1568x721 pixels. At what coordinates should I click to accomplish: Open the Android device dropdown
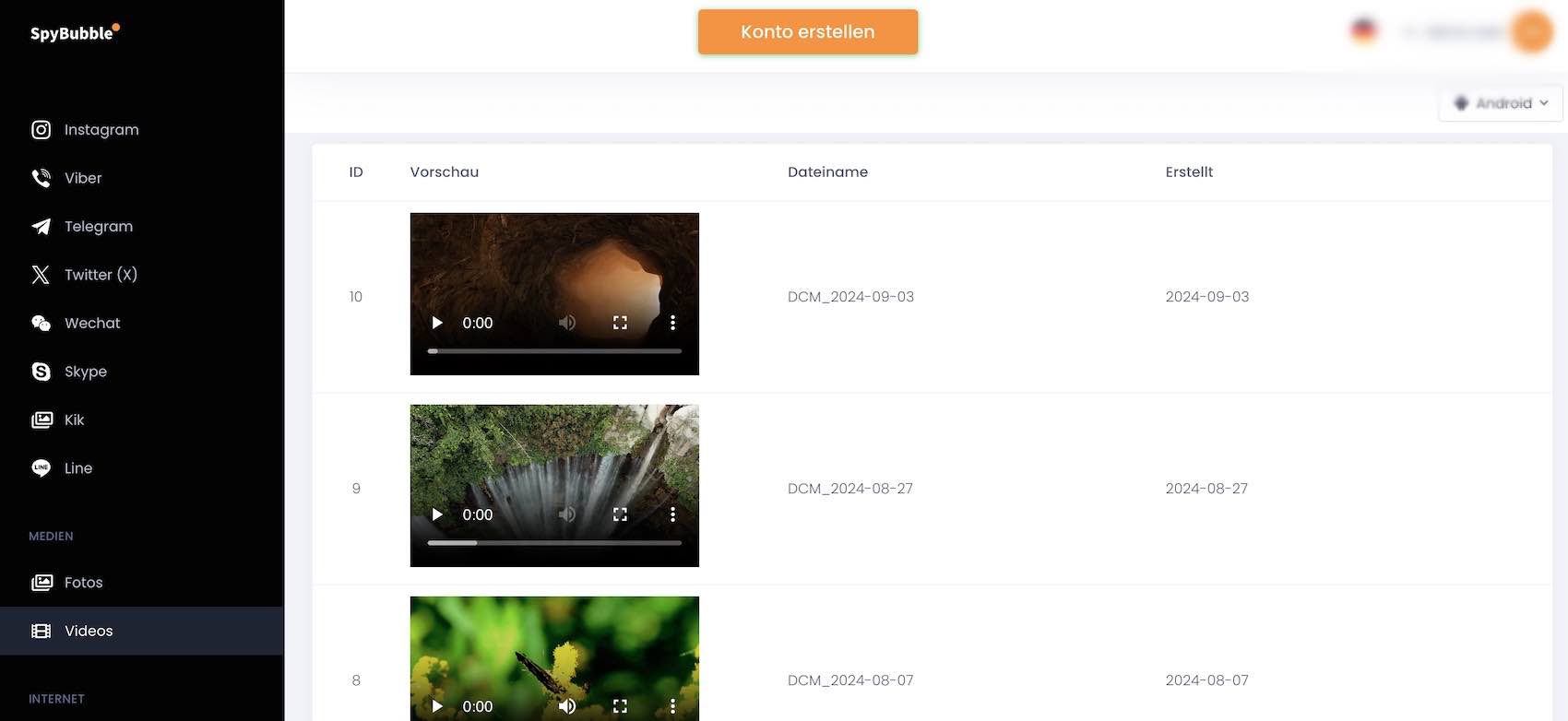tap(1501, 103)
